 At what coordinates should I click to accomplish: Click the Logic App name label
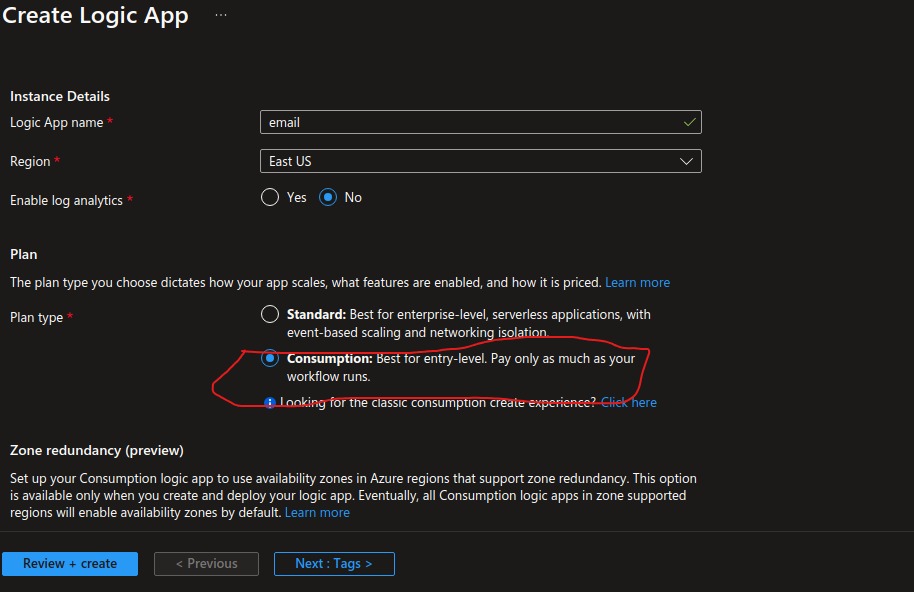coord(57,122)
